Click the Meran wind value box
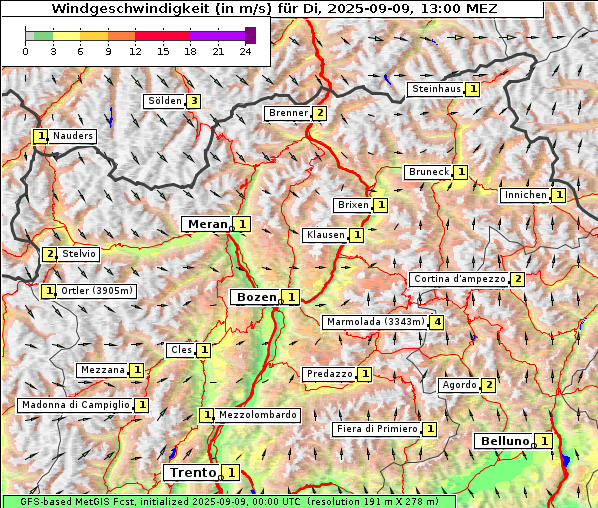This screenshot has height=508, width=598. point(242,224)
